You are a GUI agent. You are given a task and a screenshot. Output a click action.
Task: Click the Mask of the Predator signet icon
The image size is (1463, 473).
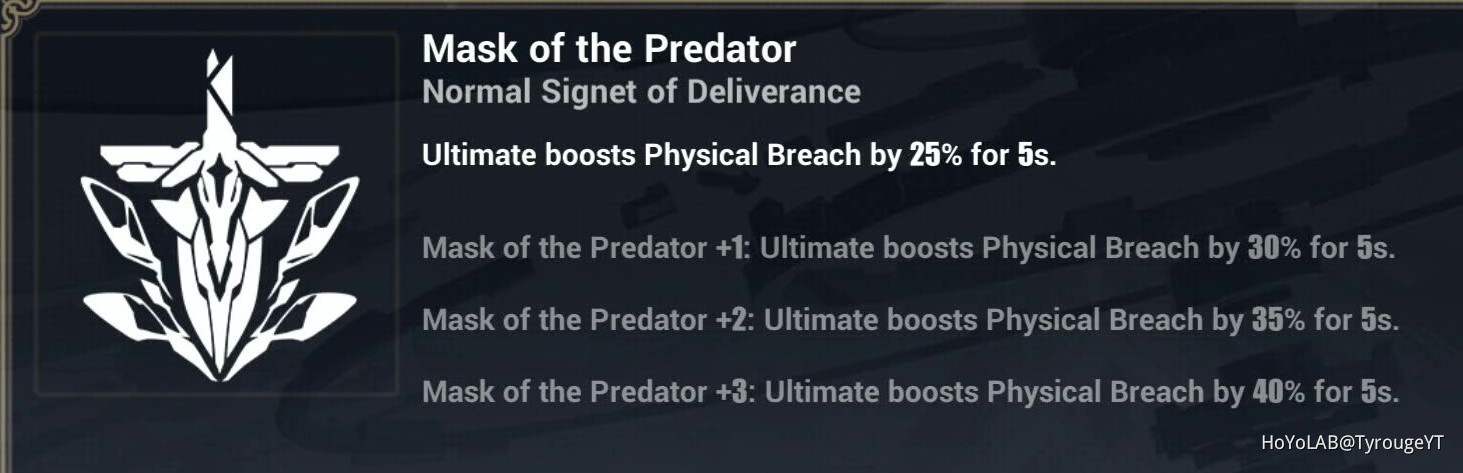tap(218, 215)
